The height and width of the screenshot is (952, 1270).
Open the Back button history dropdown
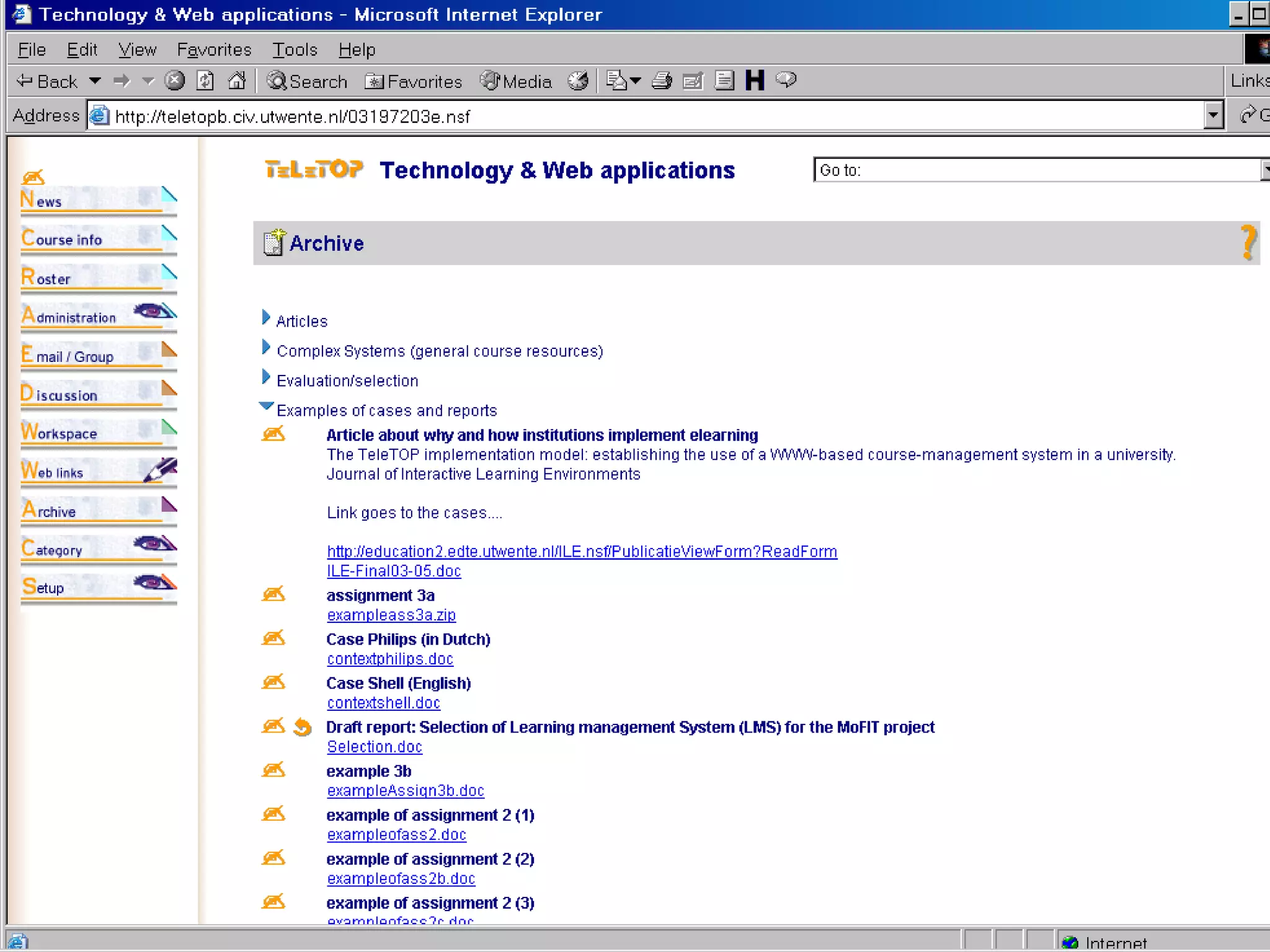point(95,81)
